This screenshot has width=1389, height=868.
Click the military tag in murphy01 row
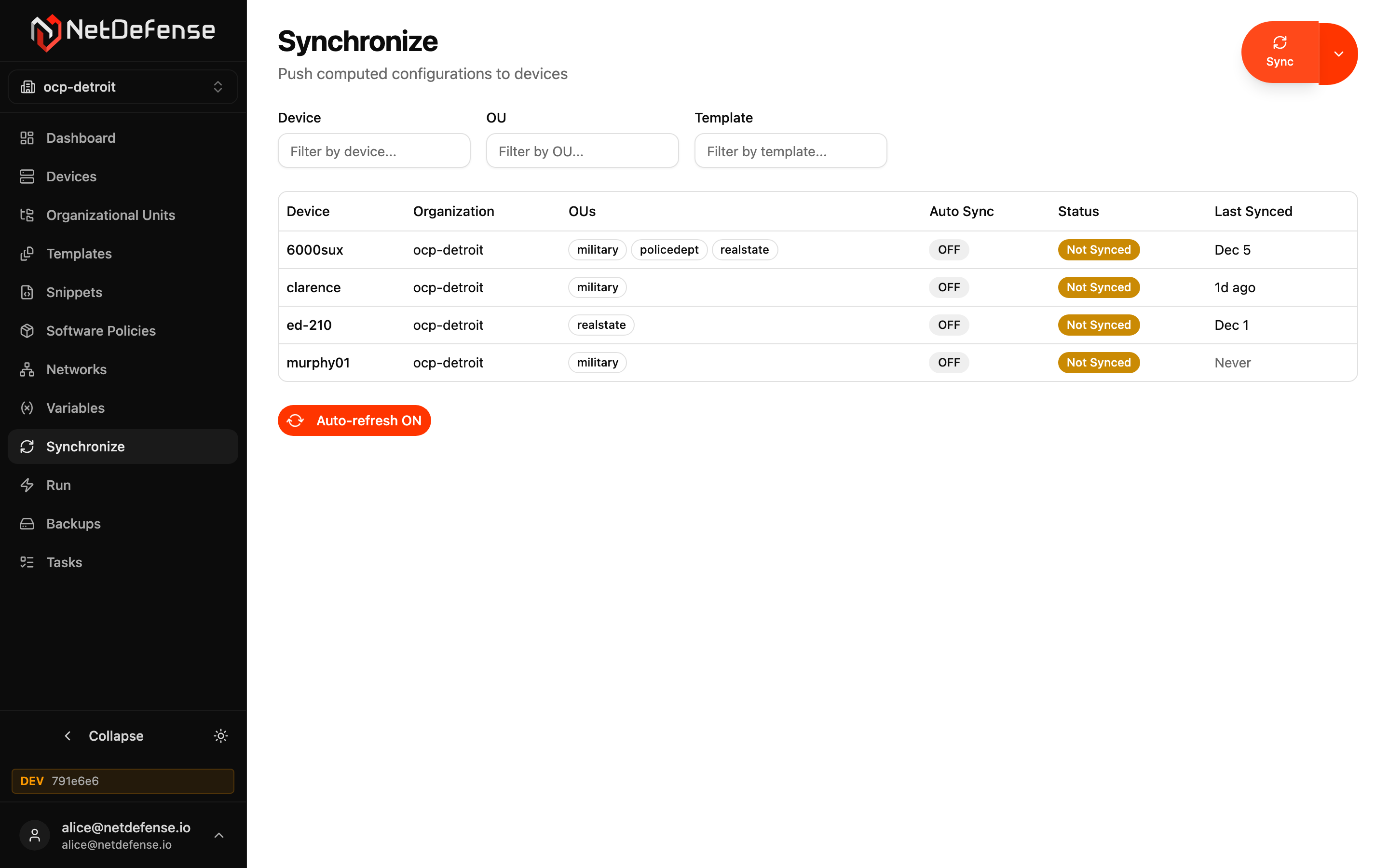[598, 362]
